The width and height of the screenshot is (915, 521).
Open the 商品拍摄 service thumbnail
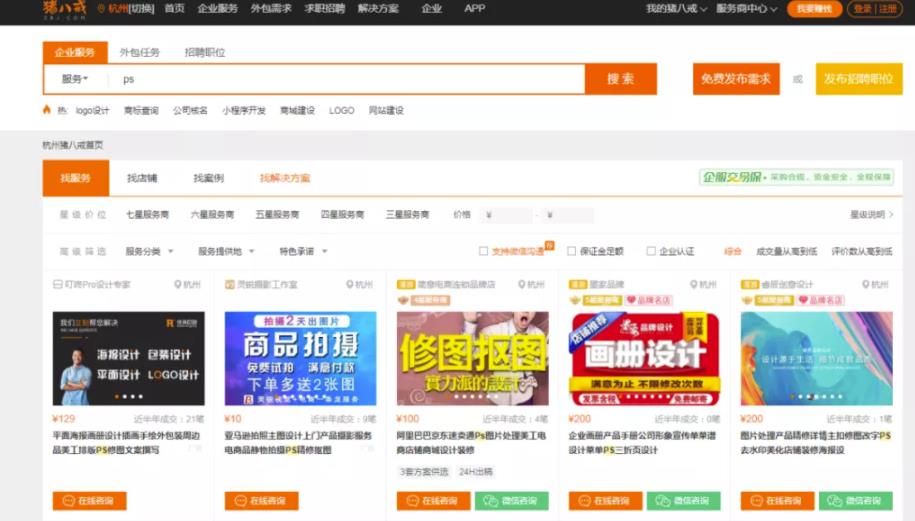[x=300, y=358]
